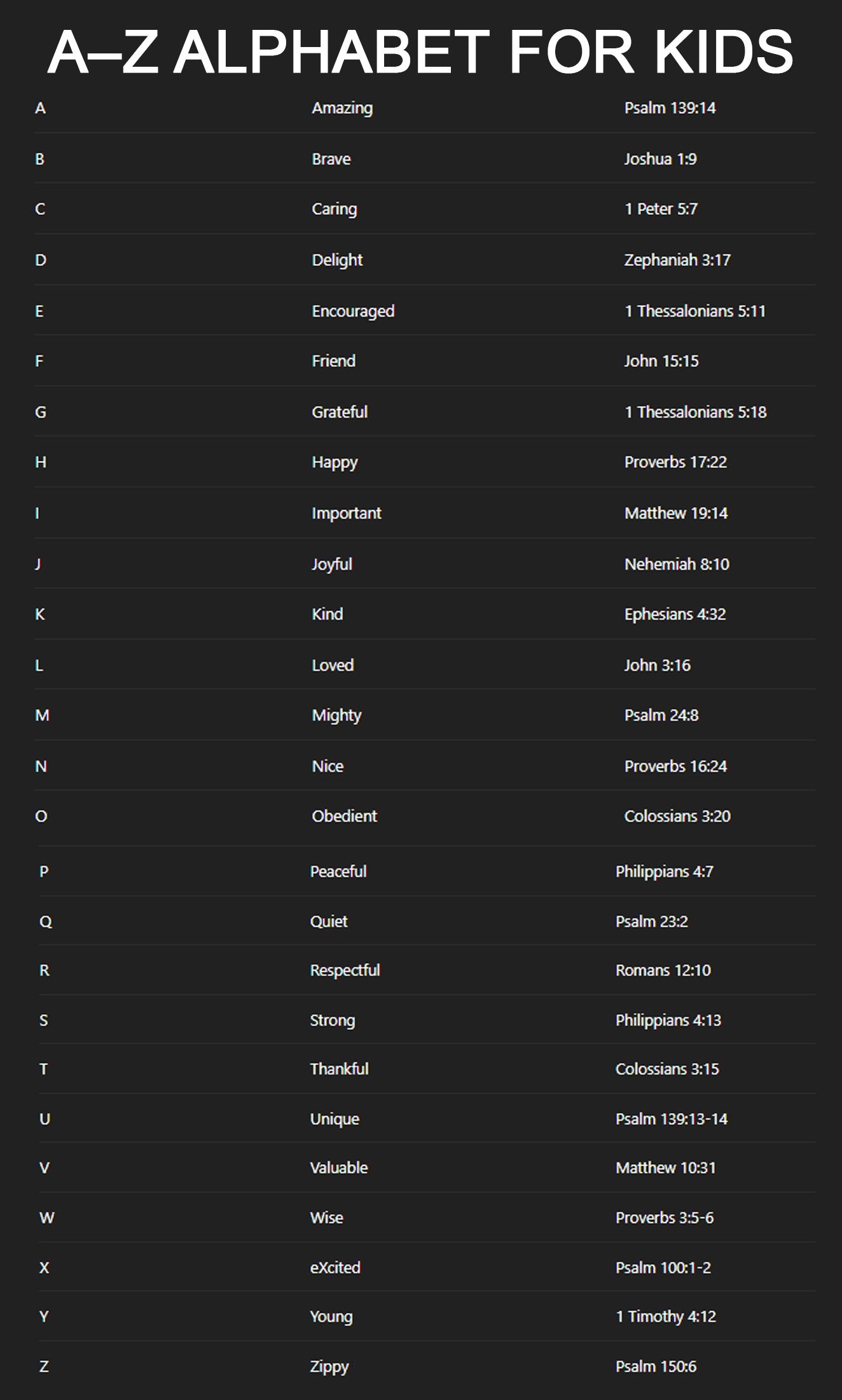
Task: Select the word "Mighty"
Action: click(x=336, y=715)
